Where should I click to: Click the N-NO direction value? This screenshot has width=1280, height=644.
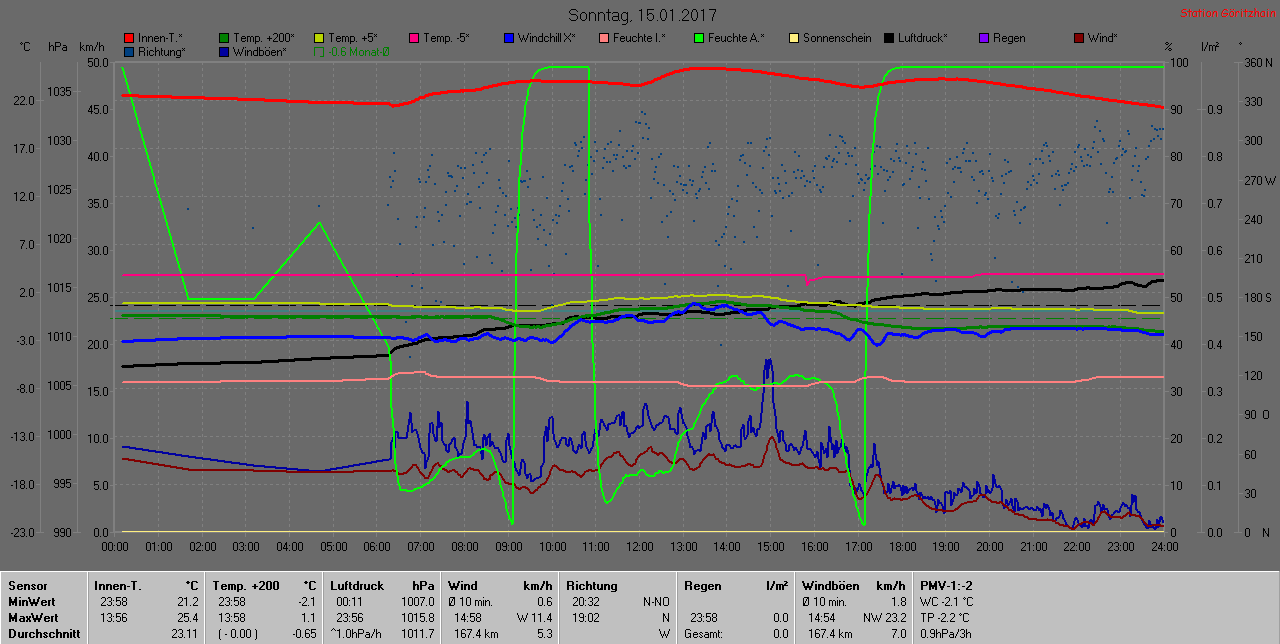point(655,601)
